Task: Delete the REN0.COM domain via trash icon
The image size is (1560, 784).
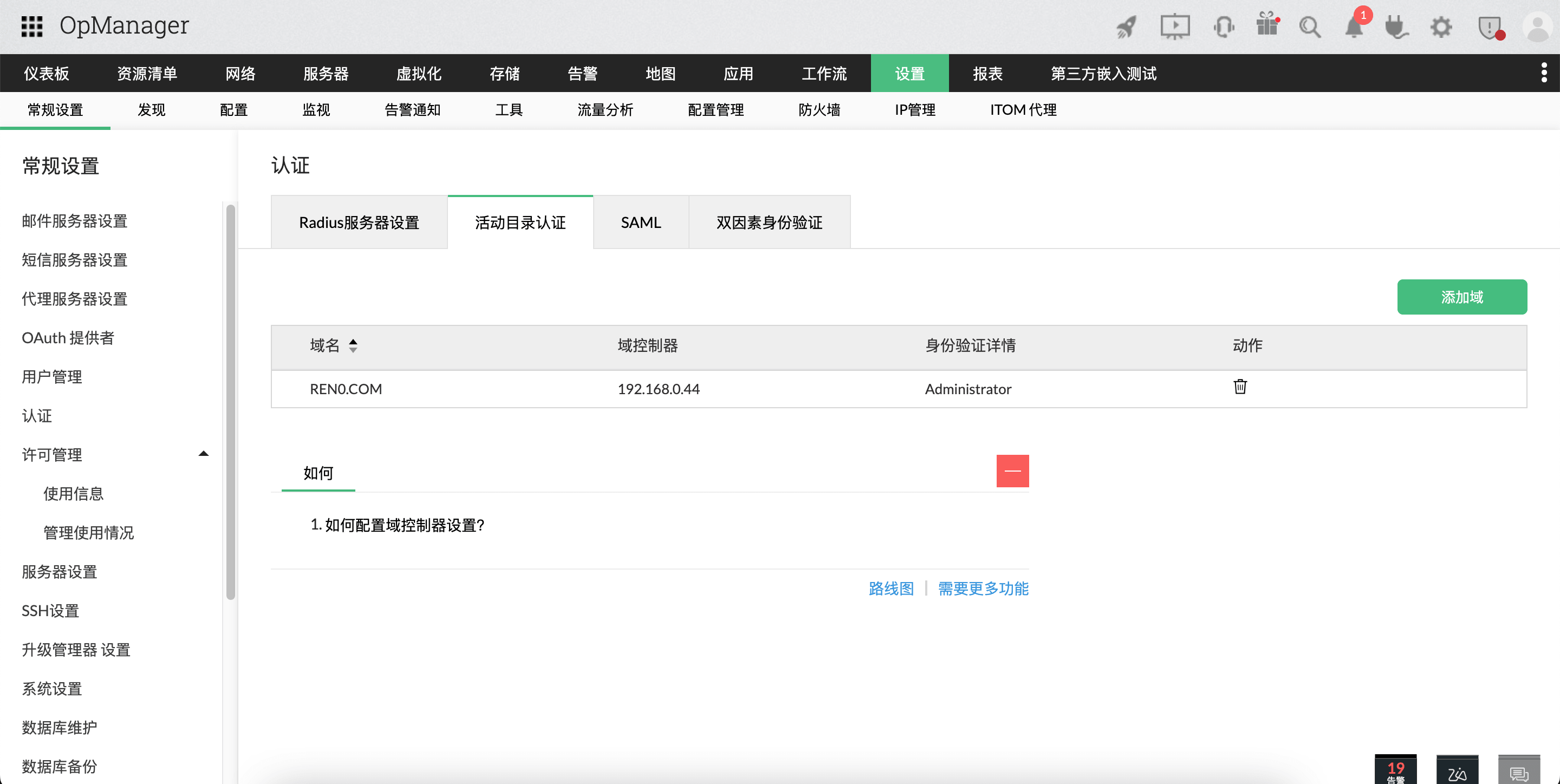Action: coord(1240,387)
